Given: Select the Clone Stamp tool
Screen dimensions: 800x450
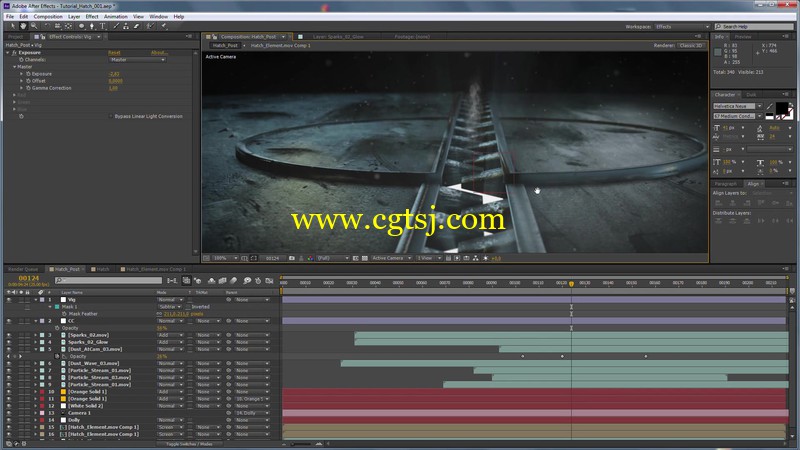Looking at the screenshot, I should coord(126,26).
